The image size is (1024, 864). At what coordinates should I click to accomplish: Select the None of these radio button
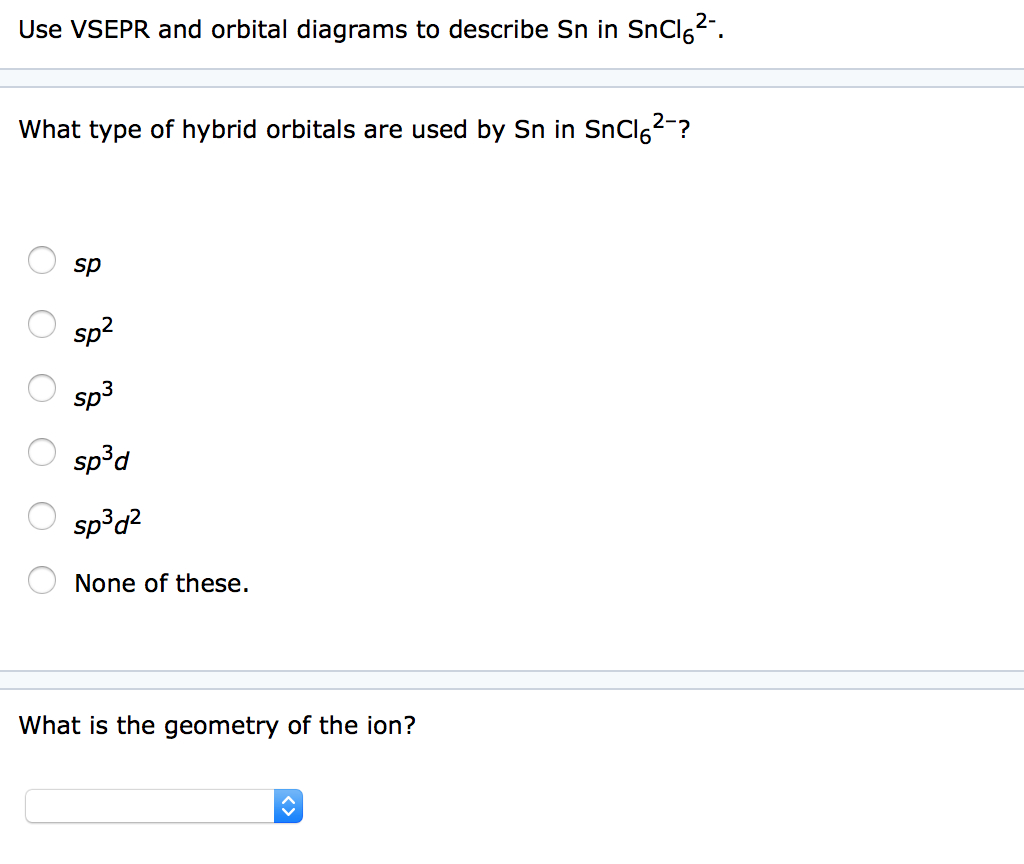(x=42, y=580)
